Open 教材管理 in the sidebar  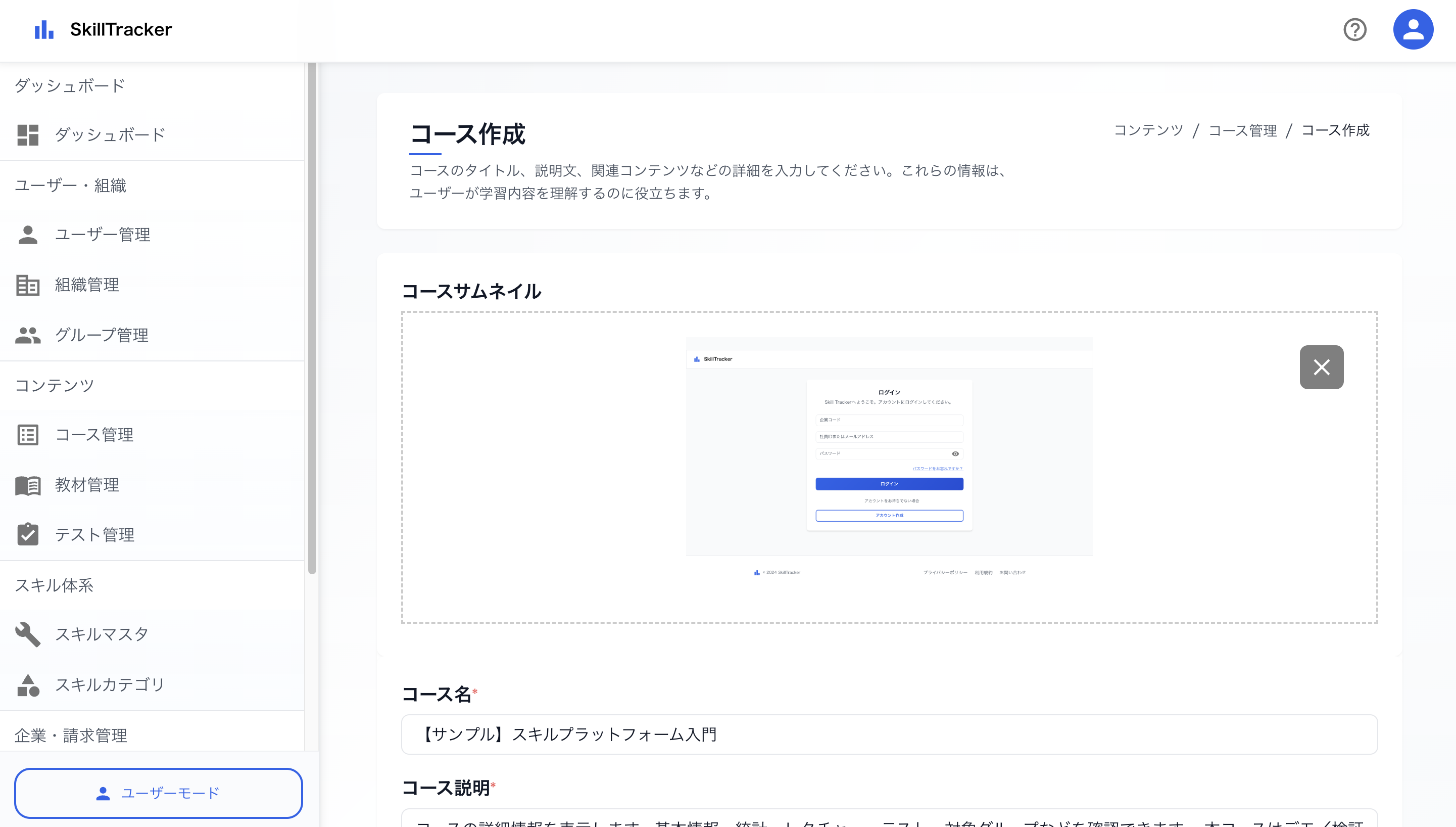[87, 485]
